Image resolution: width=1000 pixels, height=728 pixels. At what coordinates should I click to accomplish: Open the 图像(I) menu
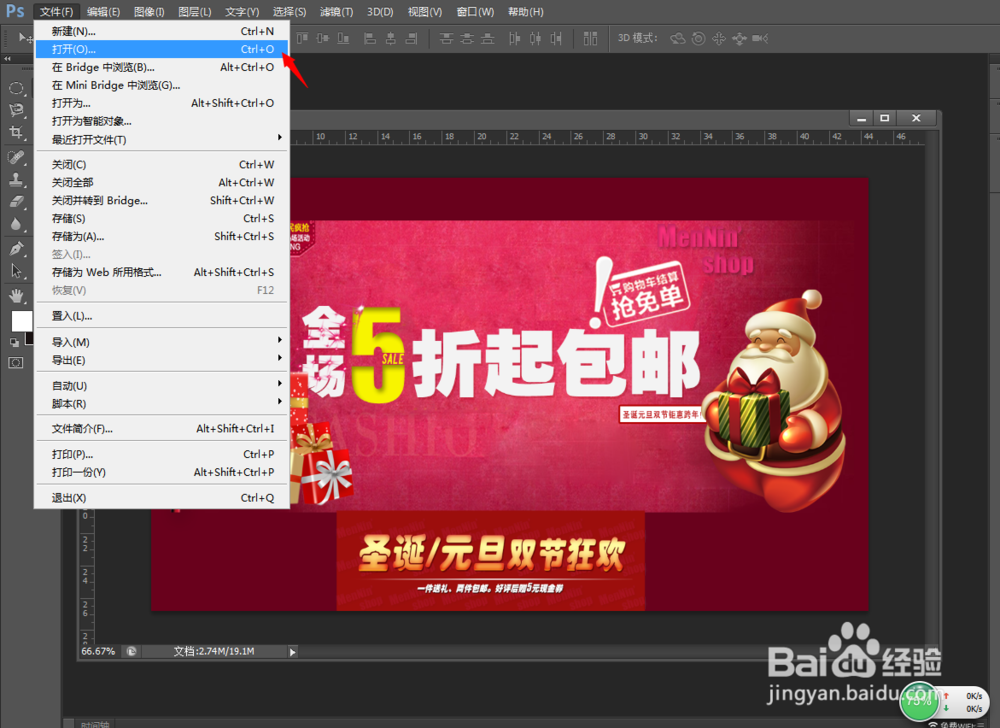click(x=149, y=11)
